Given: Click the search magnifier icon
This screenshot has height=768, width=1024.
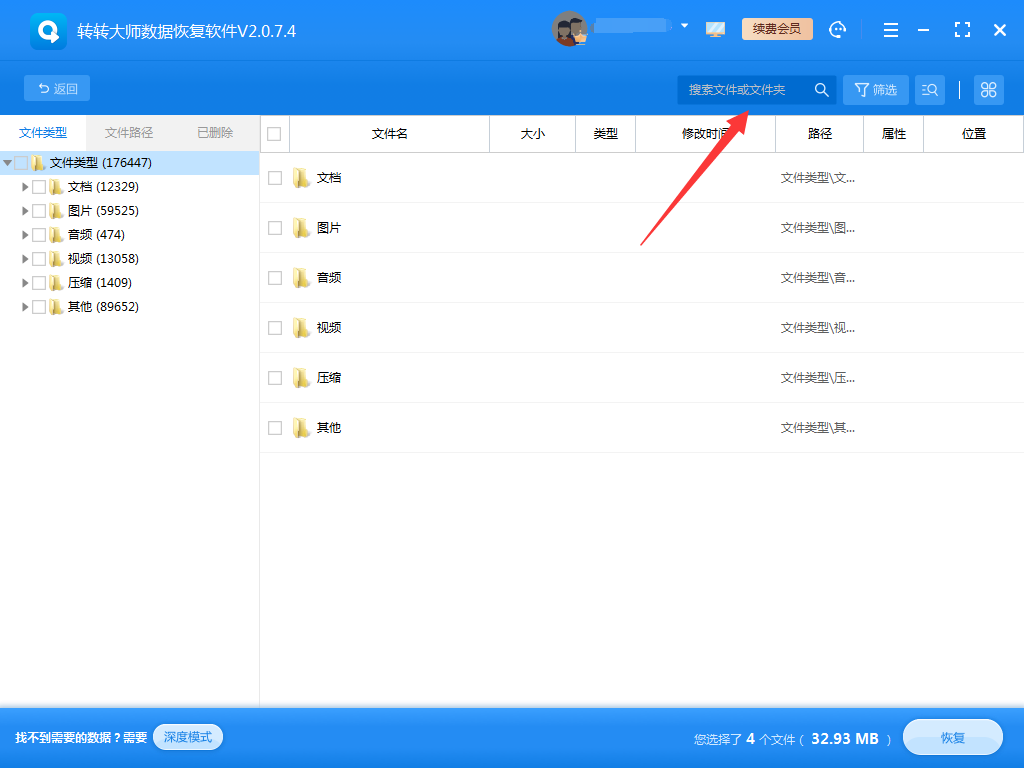Looking at the screenshot, I should point(821,89).
